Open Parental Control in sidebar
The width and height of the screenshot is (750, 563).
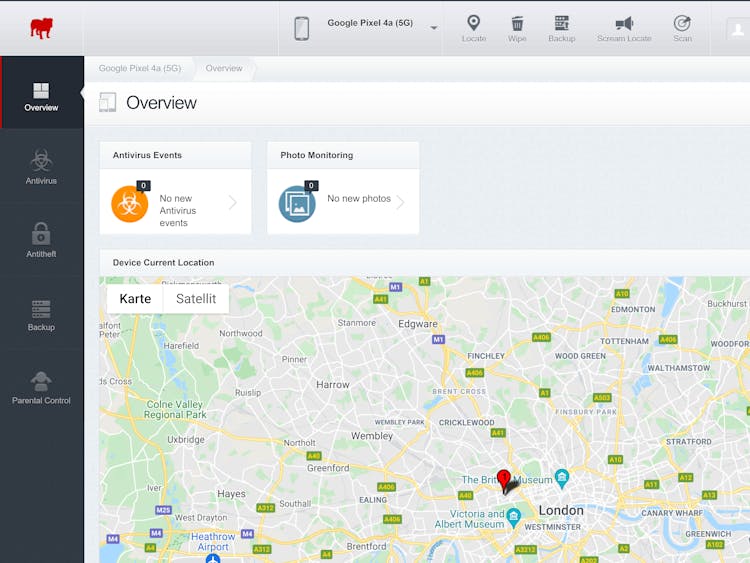tap(42, 387)
